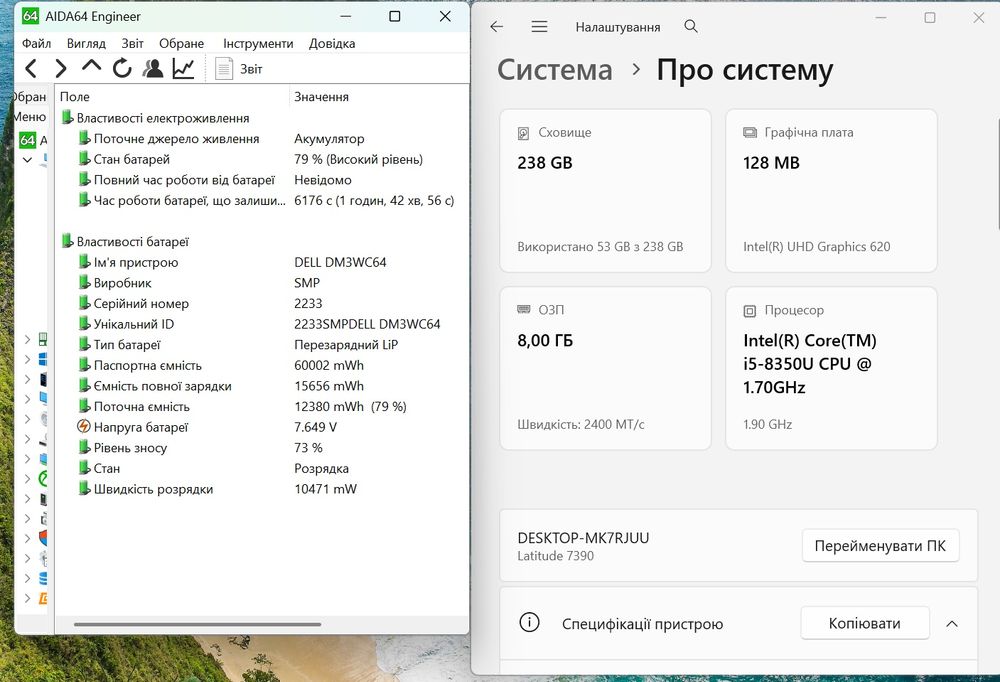Click the Властивості електроживлення group icon
1000x682 pixels.
[x=67, y=117]
